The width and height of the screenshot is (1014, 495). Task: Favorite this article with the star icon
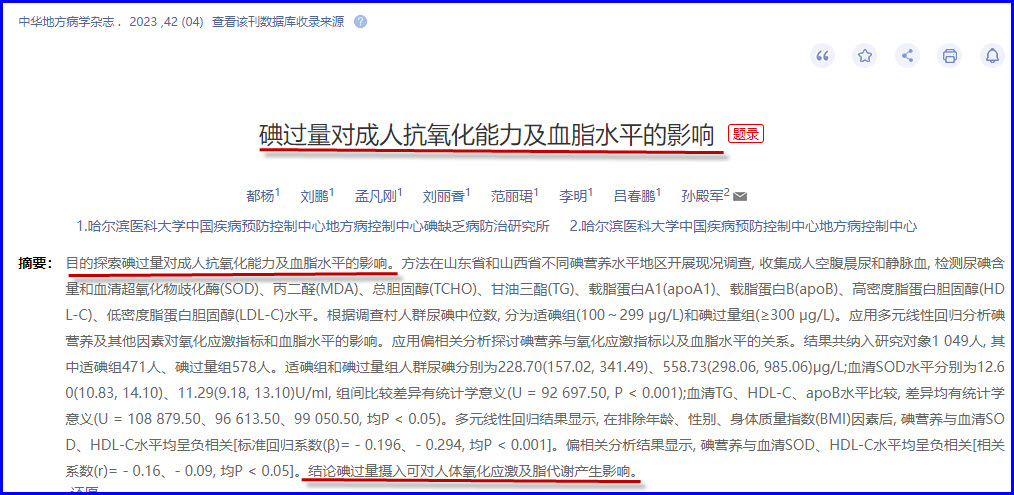tap(865, 56)
